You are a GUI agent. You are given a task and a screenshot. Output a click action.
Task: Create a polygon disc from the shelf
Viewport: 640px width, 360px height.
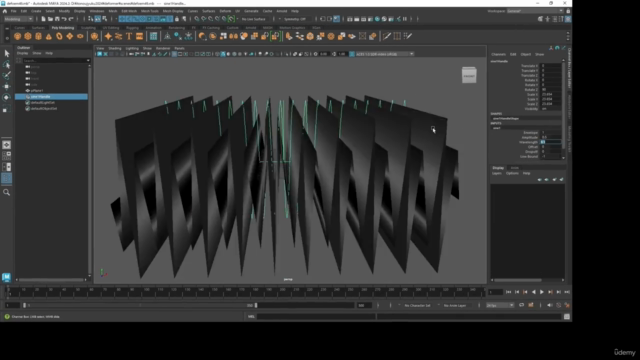[x=80, y=36]
